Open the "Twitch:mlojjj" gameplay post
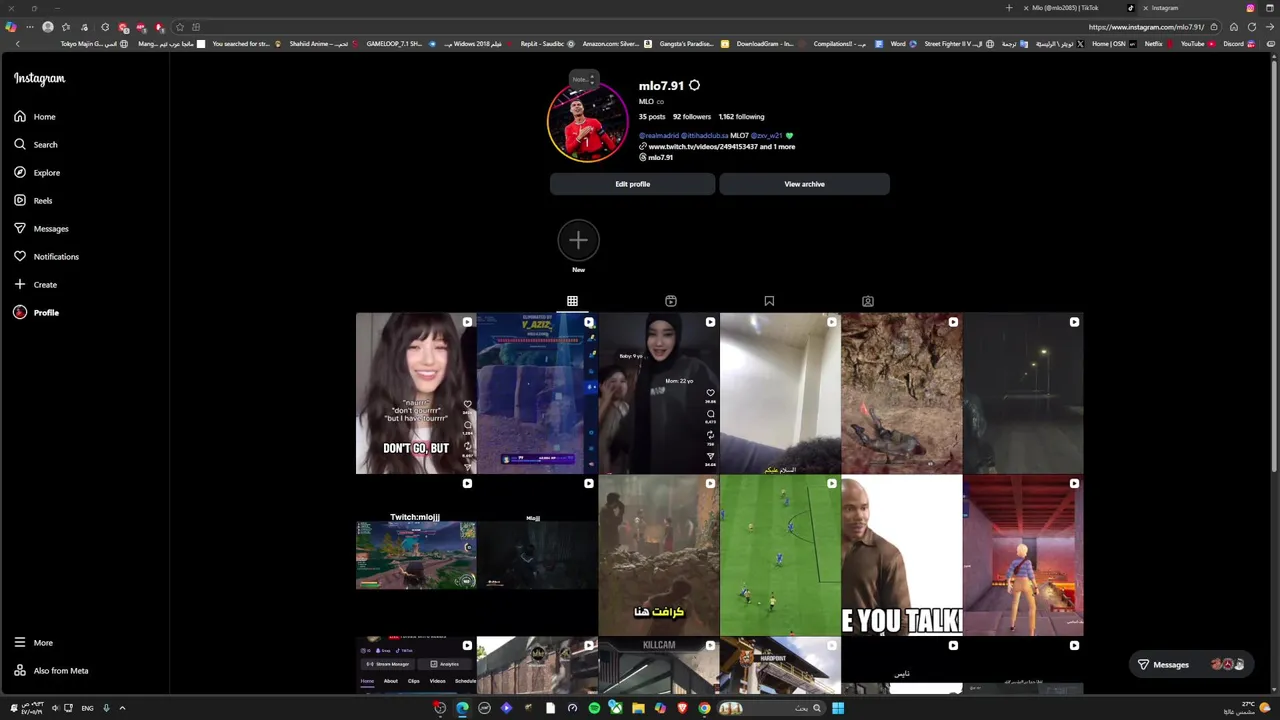Screen dimensions: 1280x720 pyautogui.click(x=416, y=555)
